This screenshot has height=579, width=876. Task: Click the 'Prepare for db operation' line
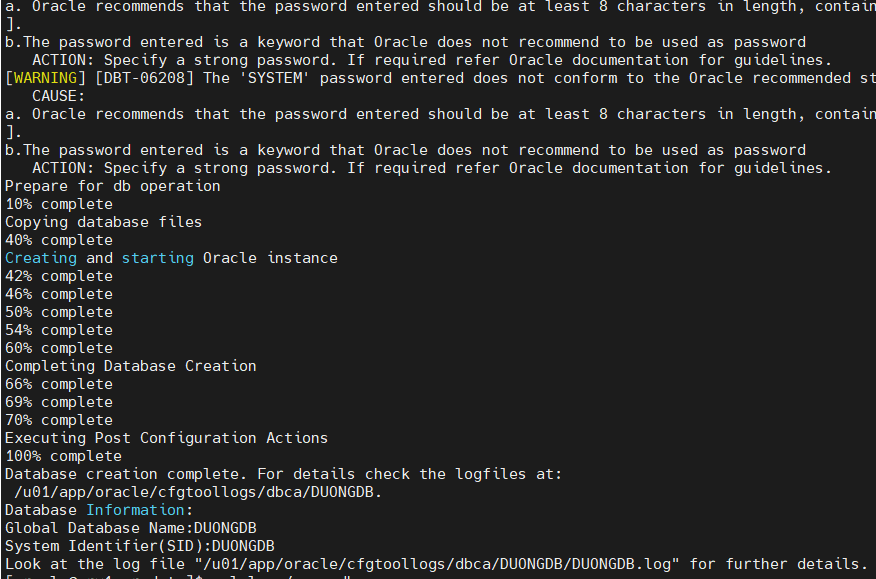pos(113,186)
